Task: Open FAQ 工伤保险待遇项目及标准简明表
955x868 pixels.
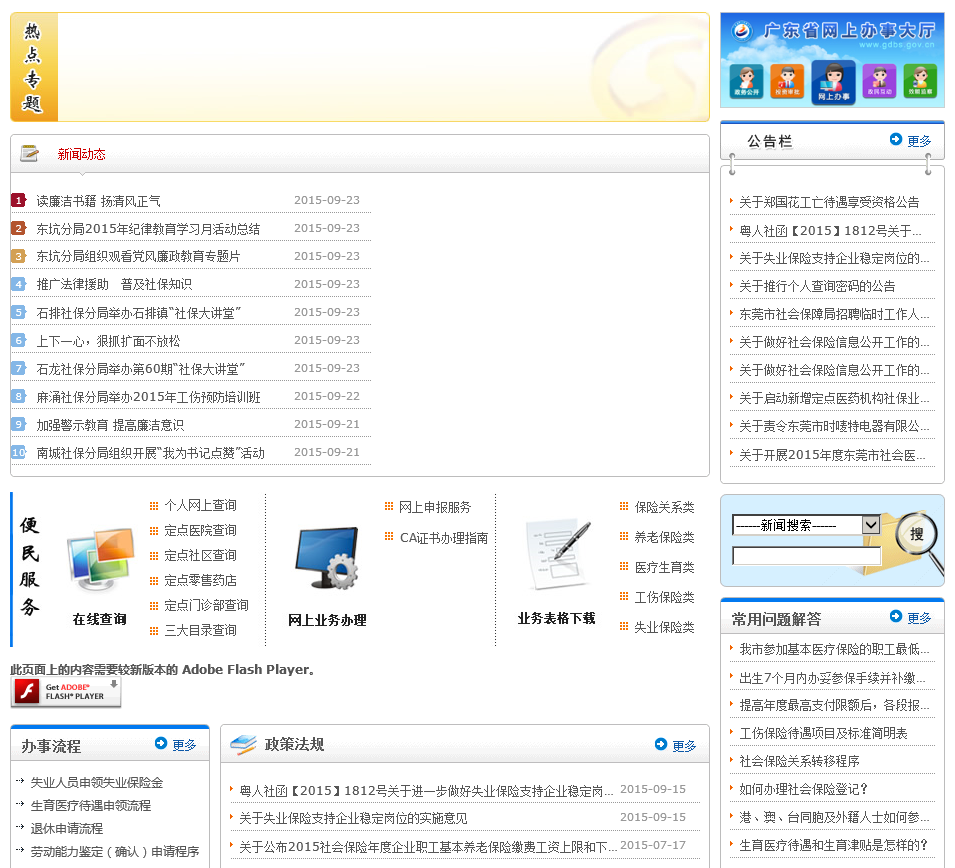Action: (x=823, y=733)
